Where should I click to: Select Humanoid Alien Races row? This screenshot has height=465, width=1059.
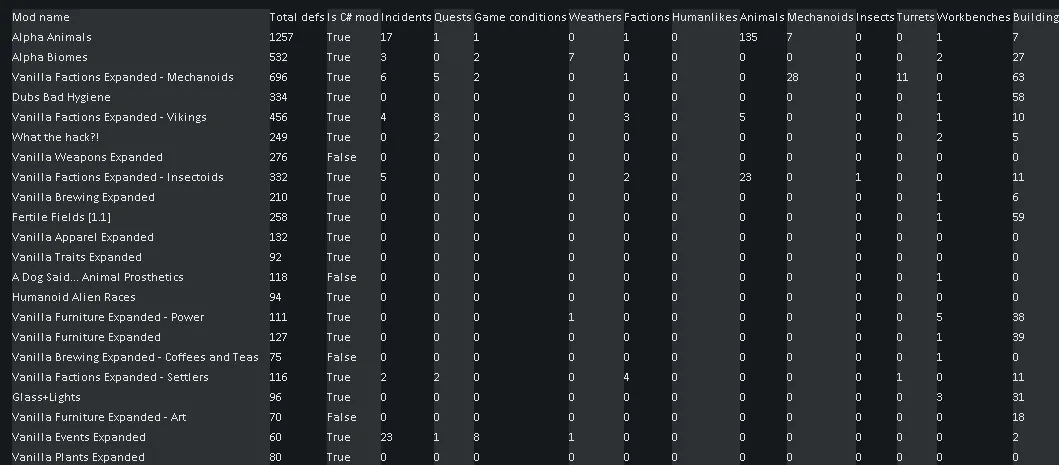pos(73,297)
